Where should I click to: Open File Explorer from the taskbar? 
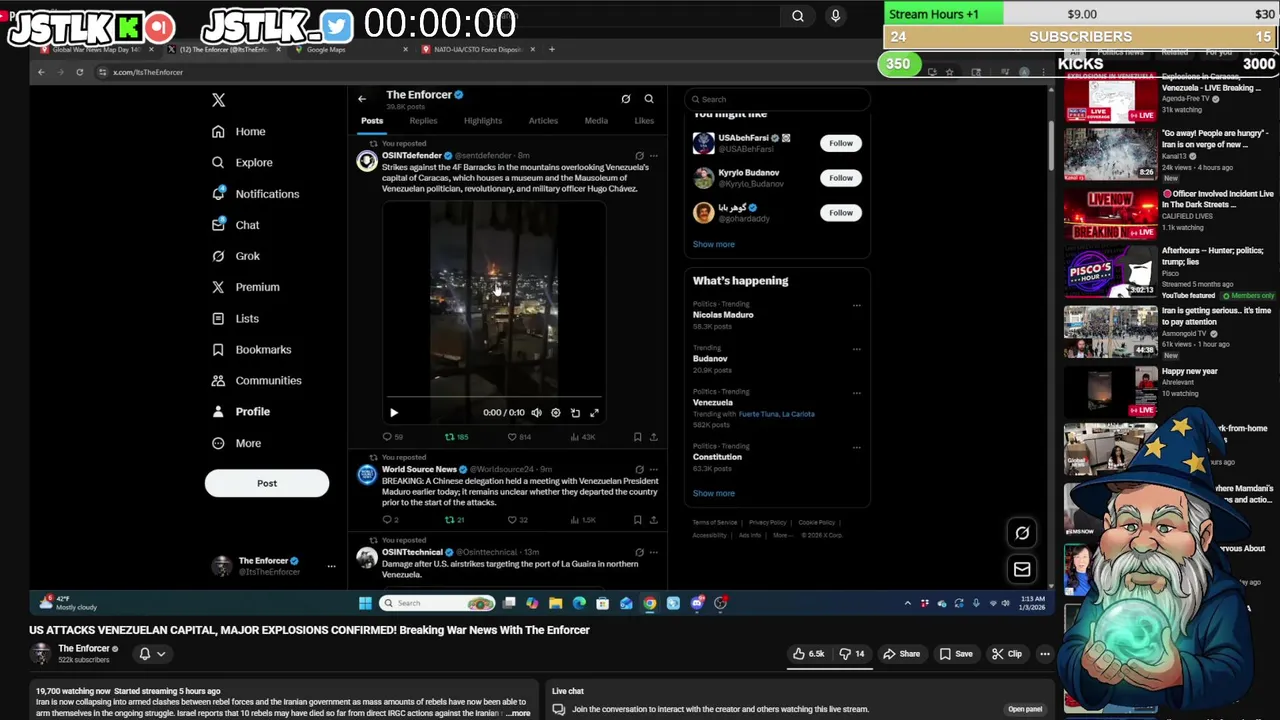pyautogui.click(x=556, y=603)
